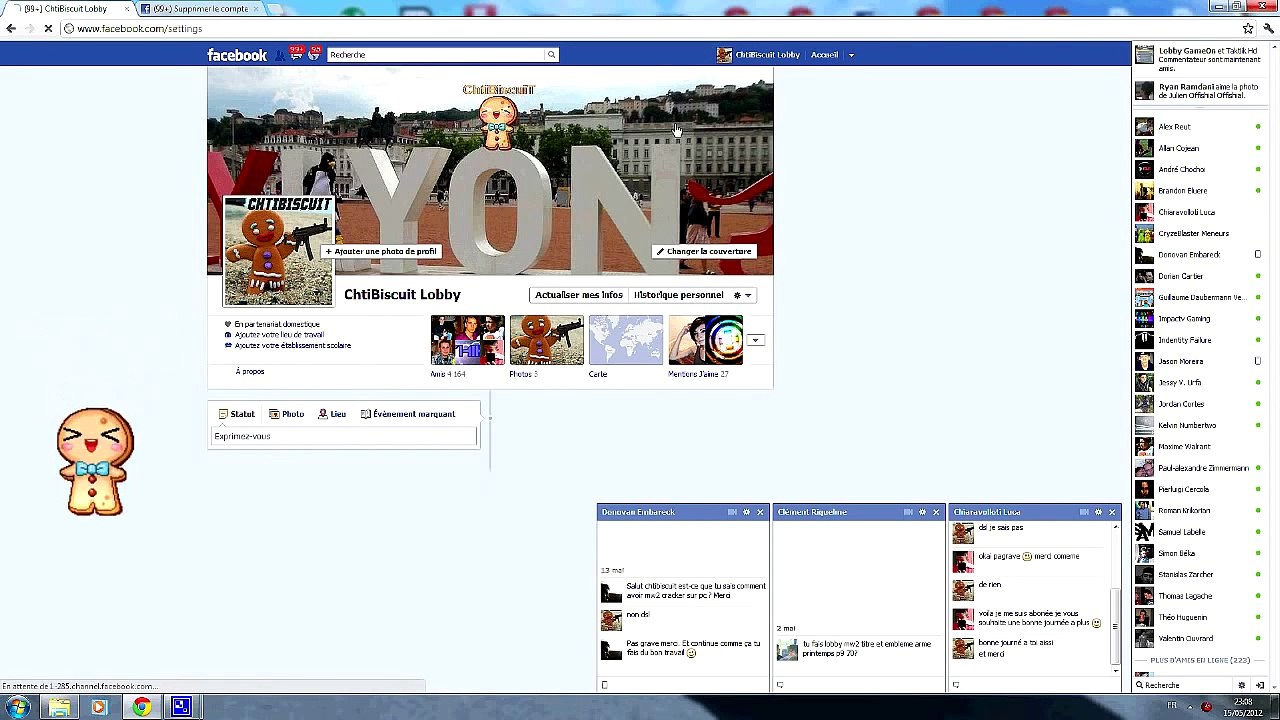Viewport: 1280px width, 720px height.
Task: Click En partenariat domestique link
Action: pyautogui.click(x=277, y=324)
